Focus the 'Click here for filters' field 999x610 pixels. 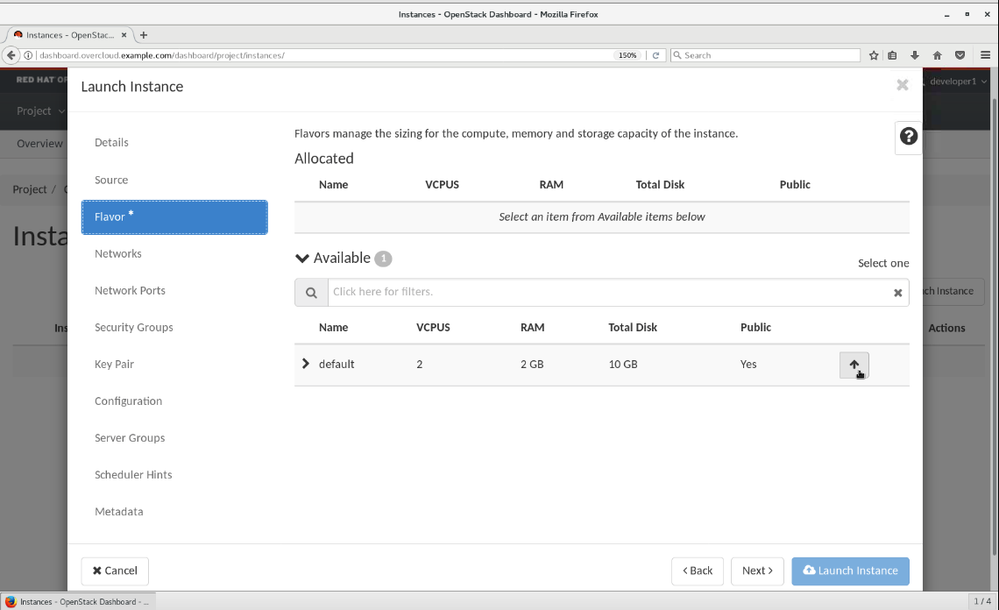[607, 292]
